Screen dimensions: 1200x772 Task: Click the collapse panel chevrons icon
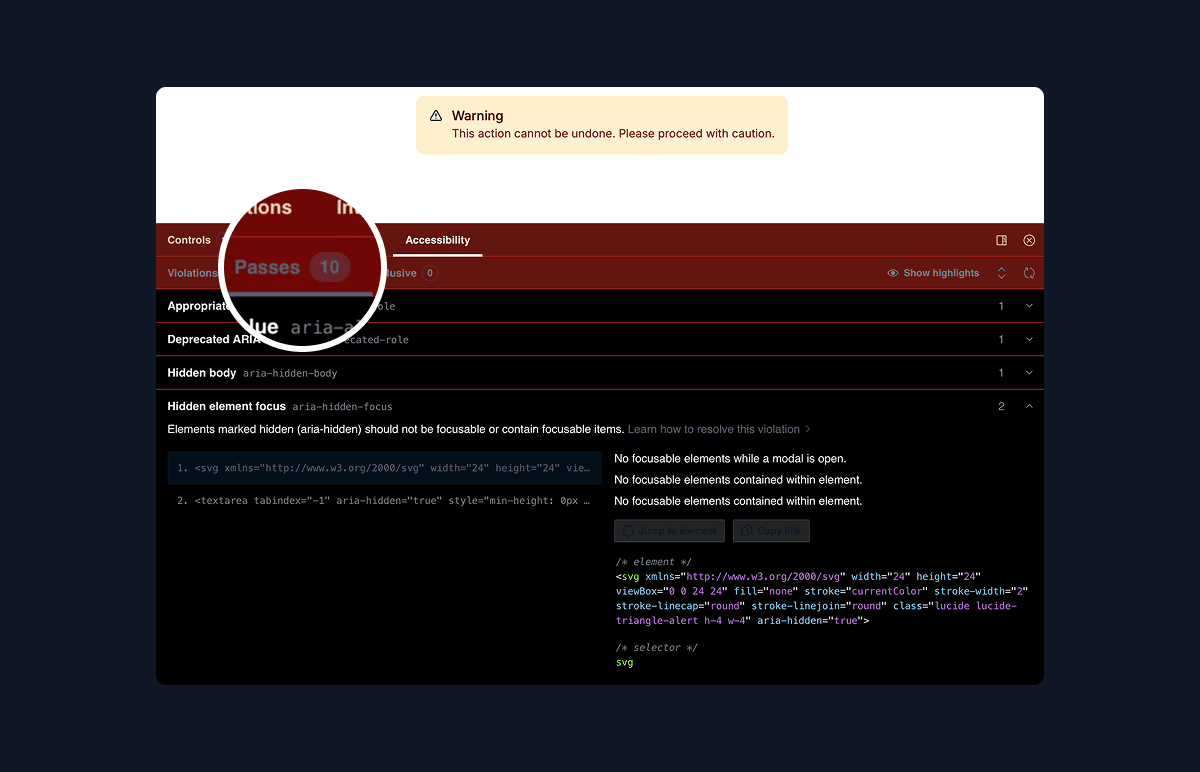click(x=1001, y=272)
